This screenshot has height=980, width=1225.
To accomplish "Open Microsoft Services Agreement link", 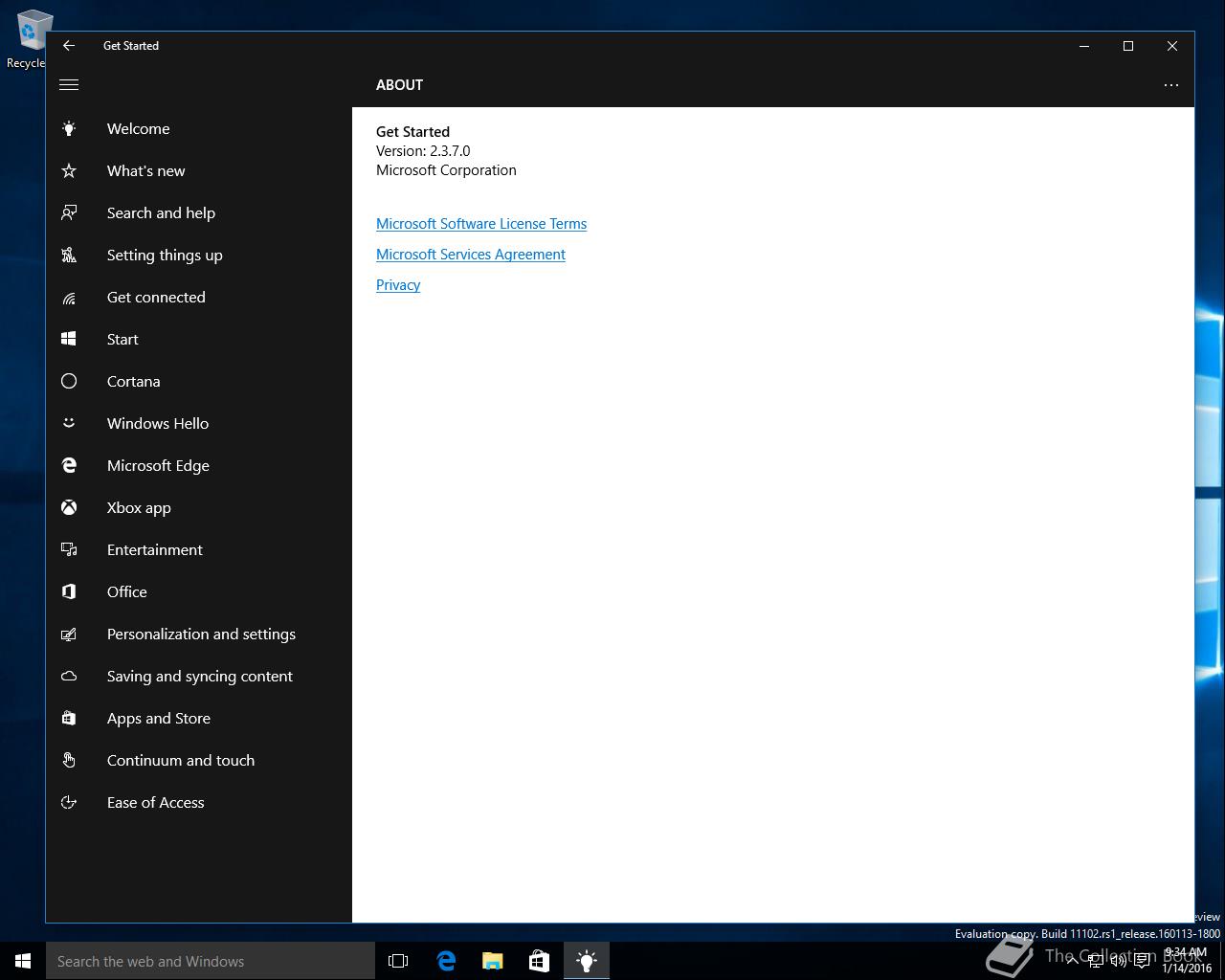I will coord(471,255).
